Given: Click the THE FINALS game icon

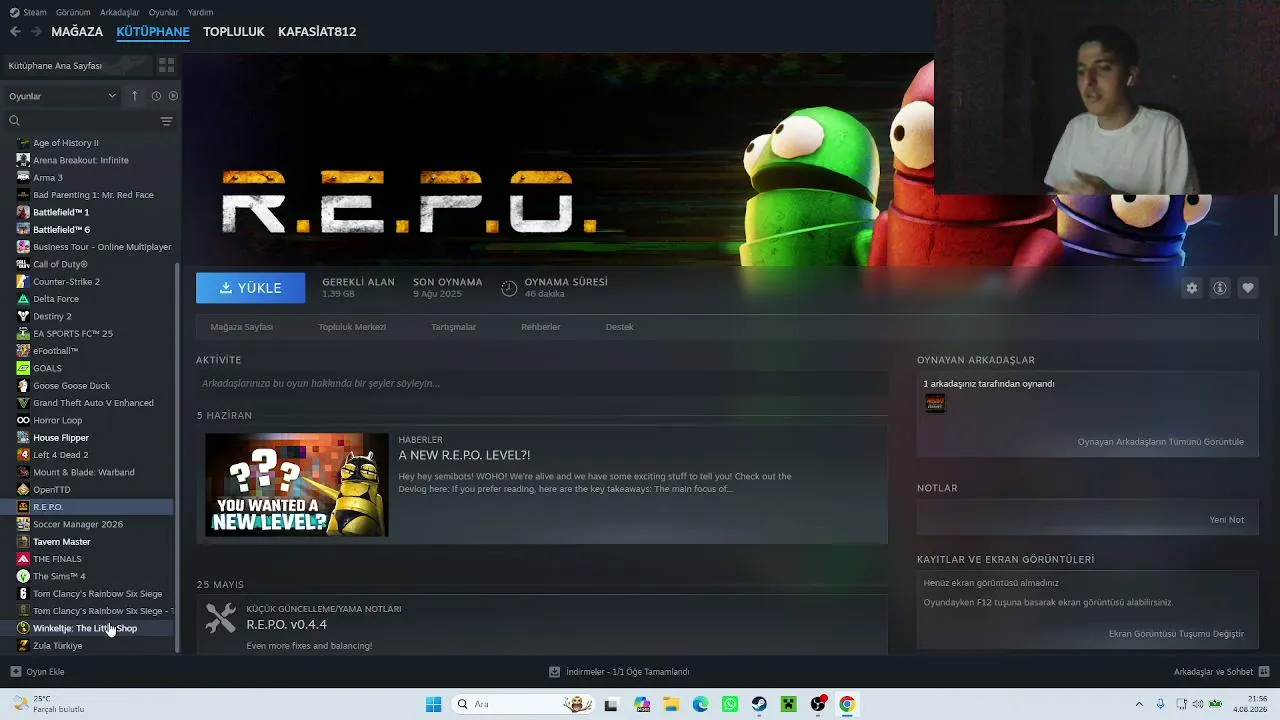Looking at the screenshot, I should (23, 559).
